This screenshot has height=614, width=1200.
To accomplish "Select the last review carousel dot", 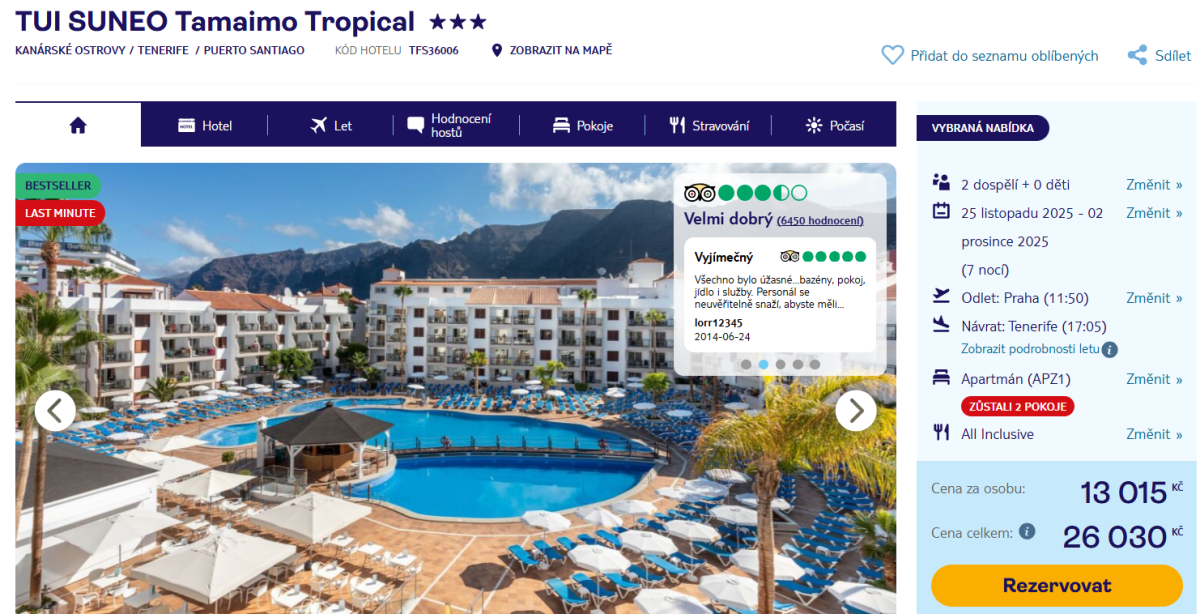I will [x=814, y=364].
